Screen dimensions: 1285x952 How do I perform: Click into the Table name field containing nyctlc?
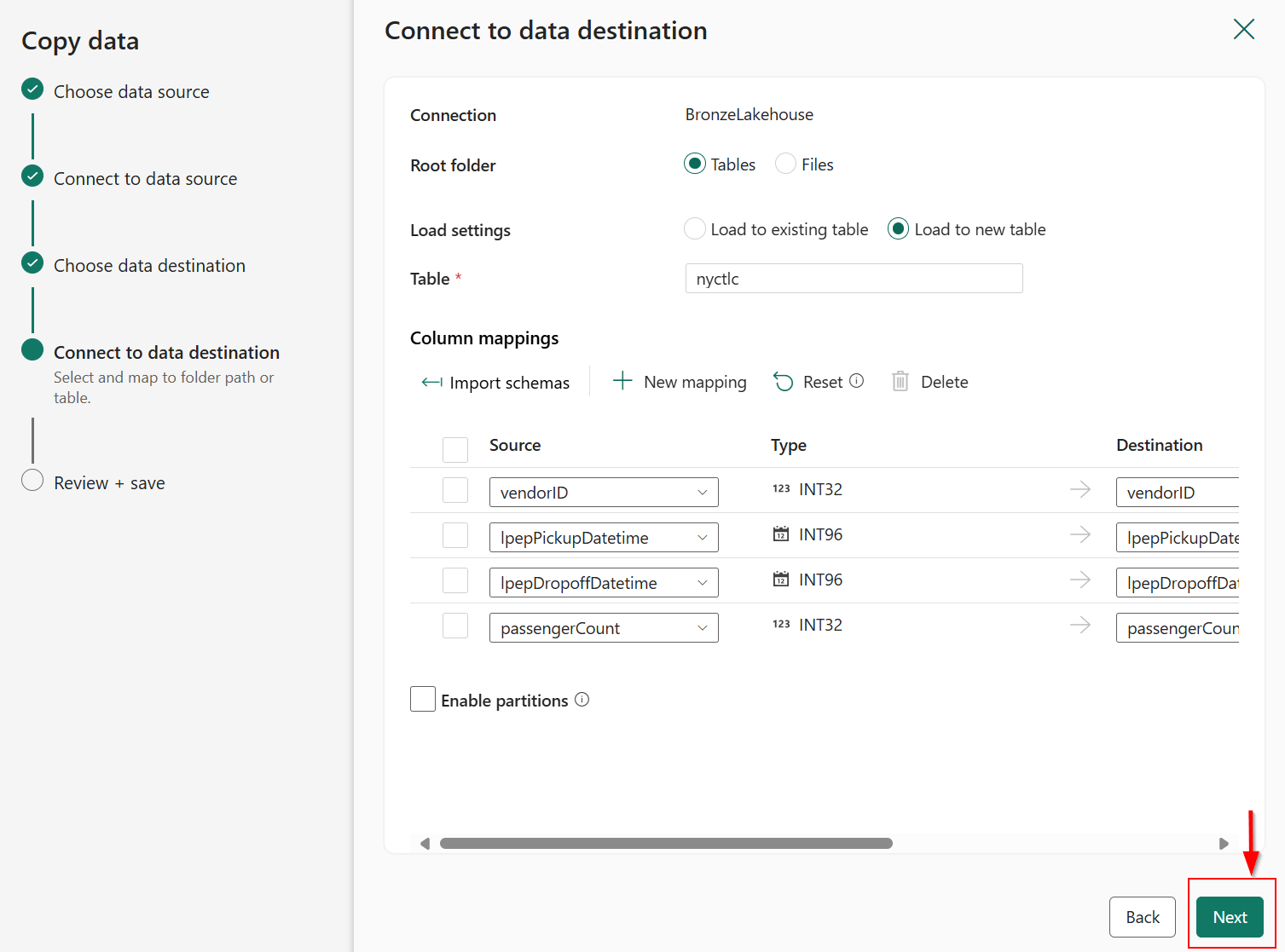(854, 278)
